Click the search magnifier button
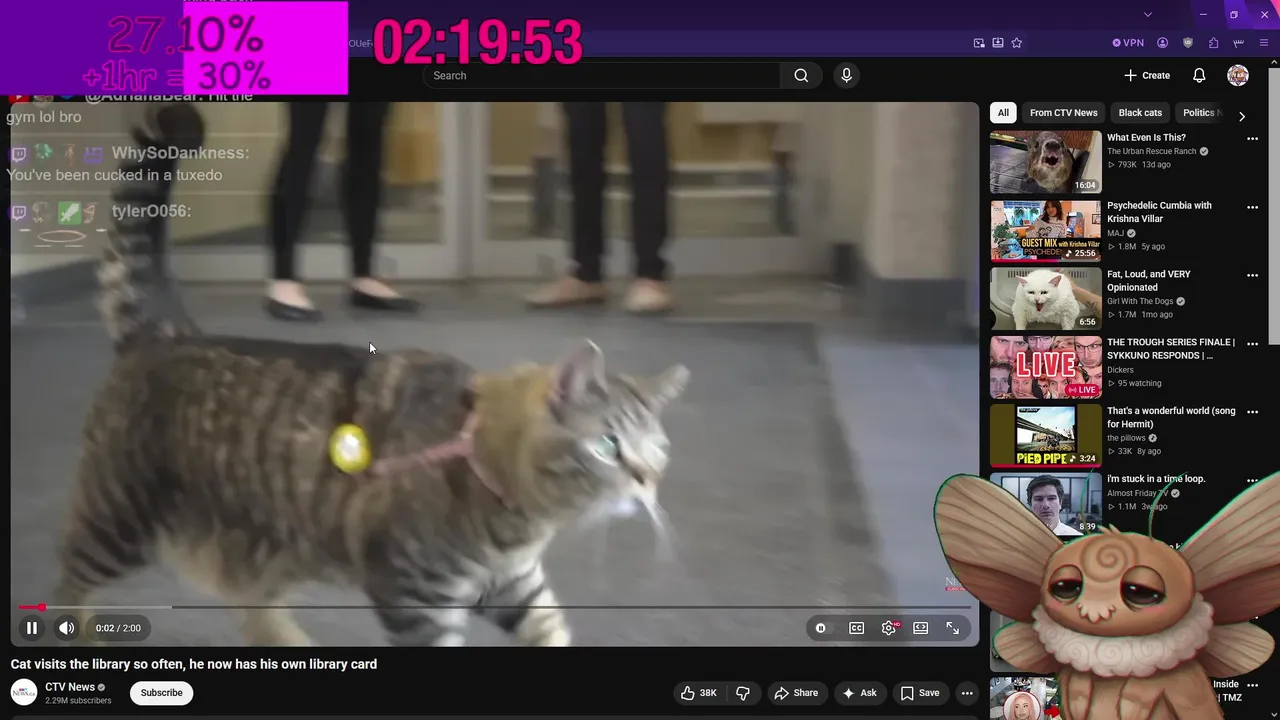Viewport: 1280px width, 720px height. [801, 75]
